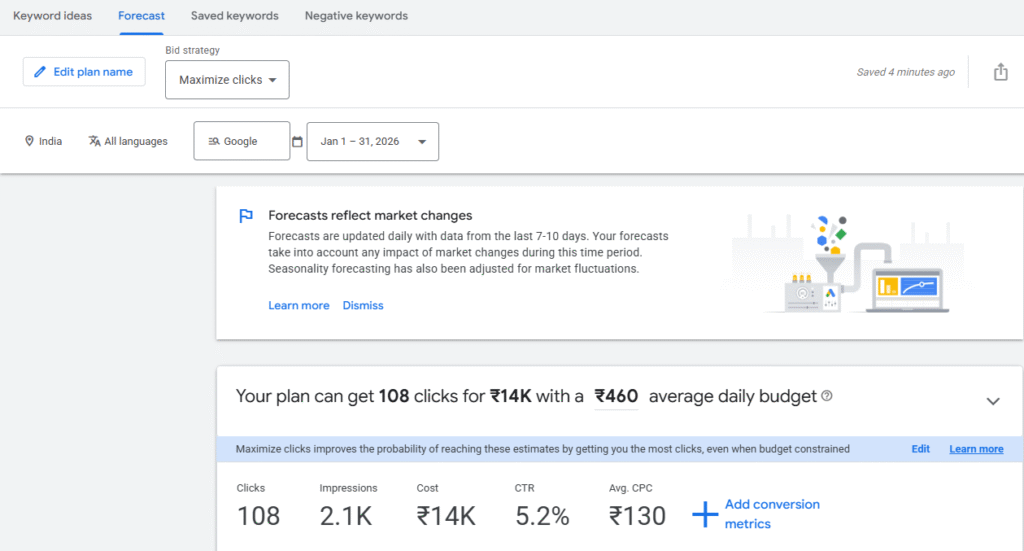Change the India location setting
Image resolution: width=1024 pixels, height=551 pixels.
pyautogui.click(x=44, y=141)
